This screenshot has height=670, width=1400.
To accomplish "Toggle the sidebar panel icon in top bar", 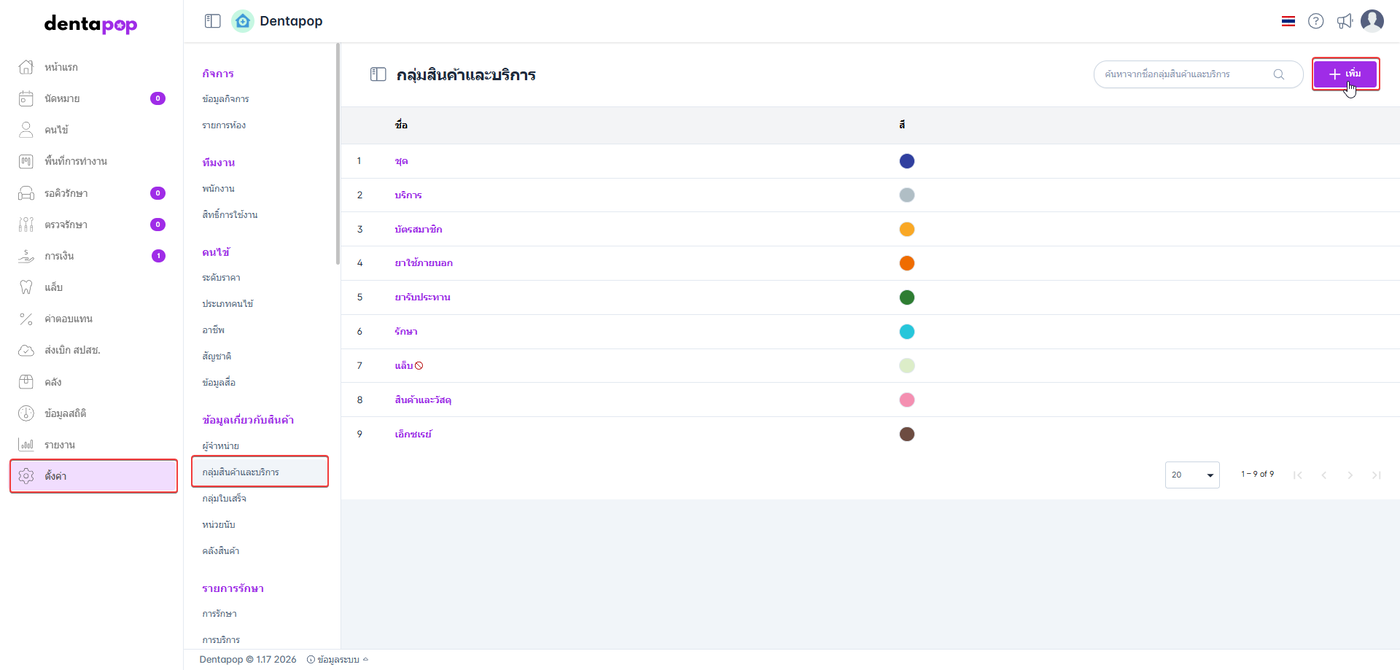I will [212, 21].
